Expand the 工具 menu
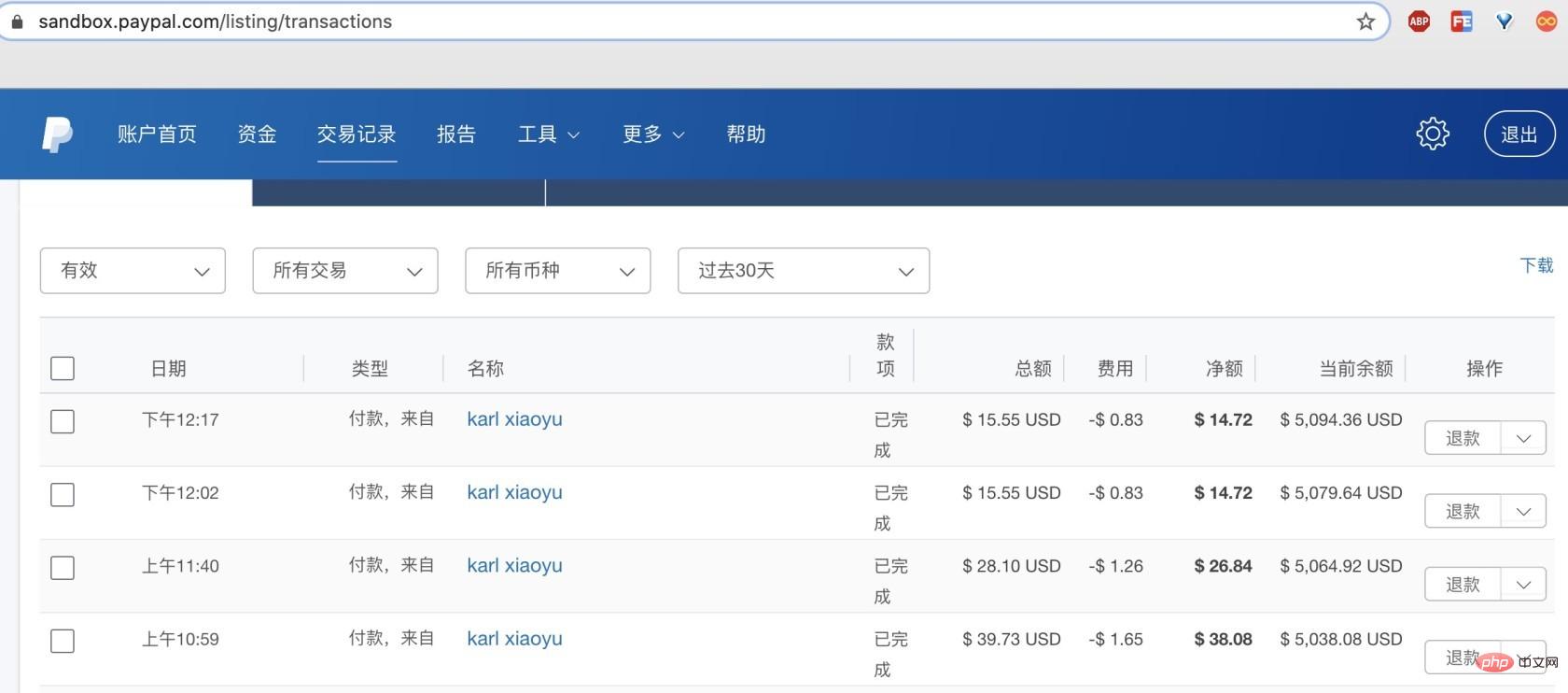 click(x=549, y=134)
